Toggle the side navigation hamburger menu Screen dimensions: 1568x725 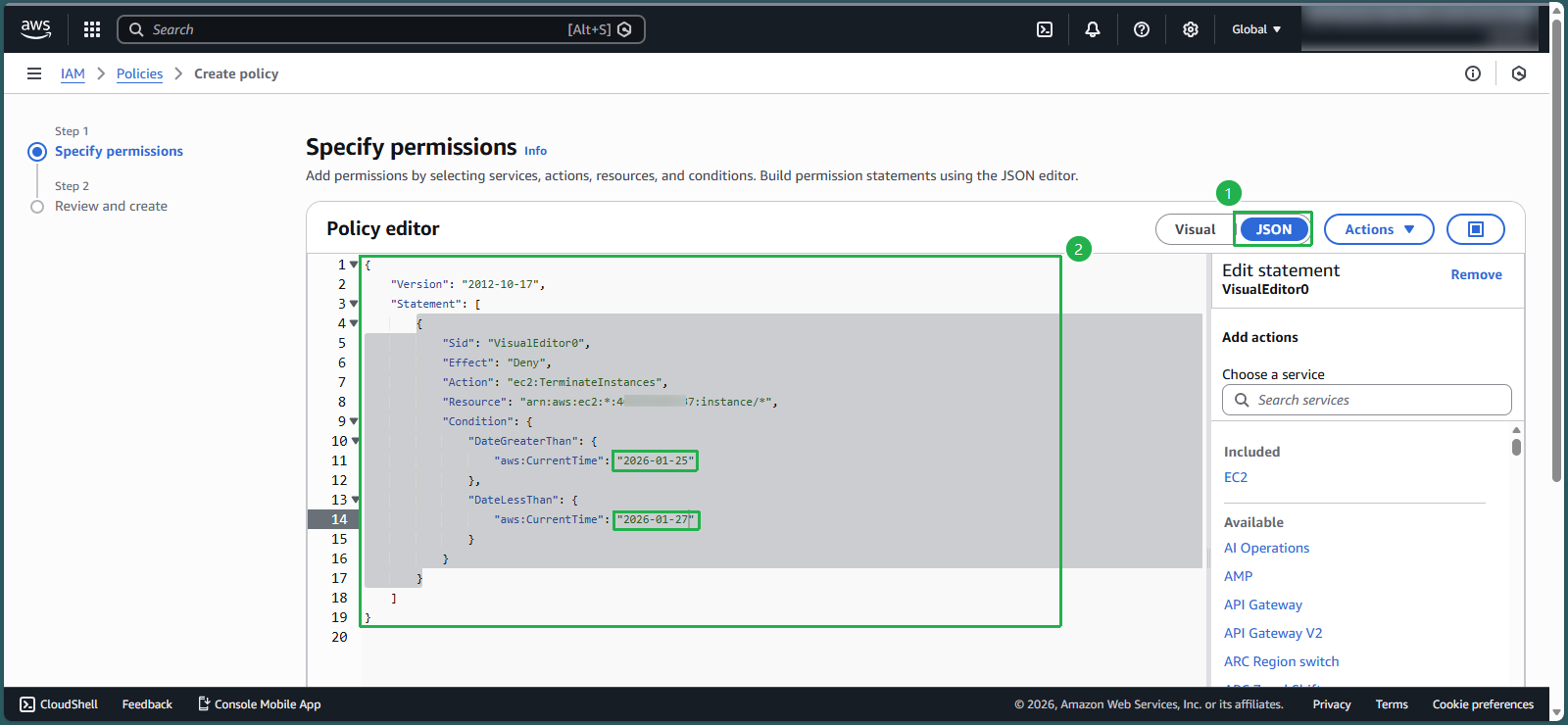pyautogui.click(x=34, y=73)
